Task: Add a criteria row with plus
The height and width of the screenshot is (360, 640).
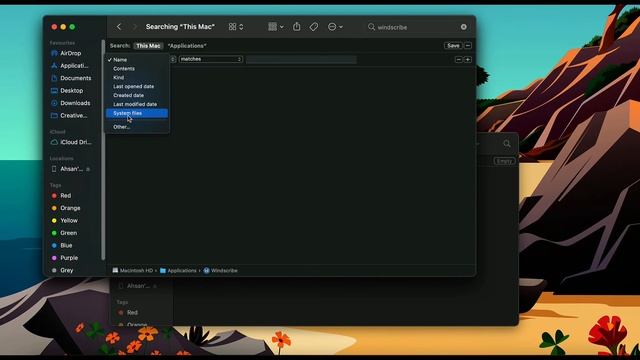Action: coord(468,60)
